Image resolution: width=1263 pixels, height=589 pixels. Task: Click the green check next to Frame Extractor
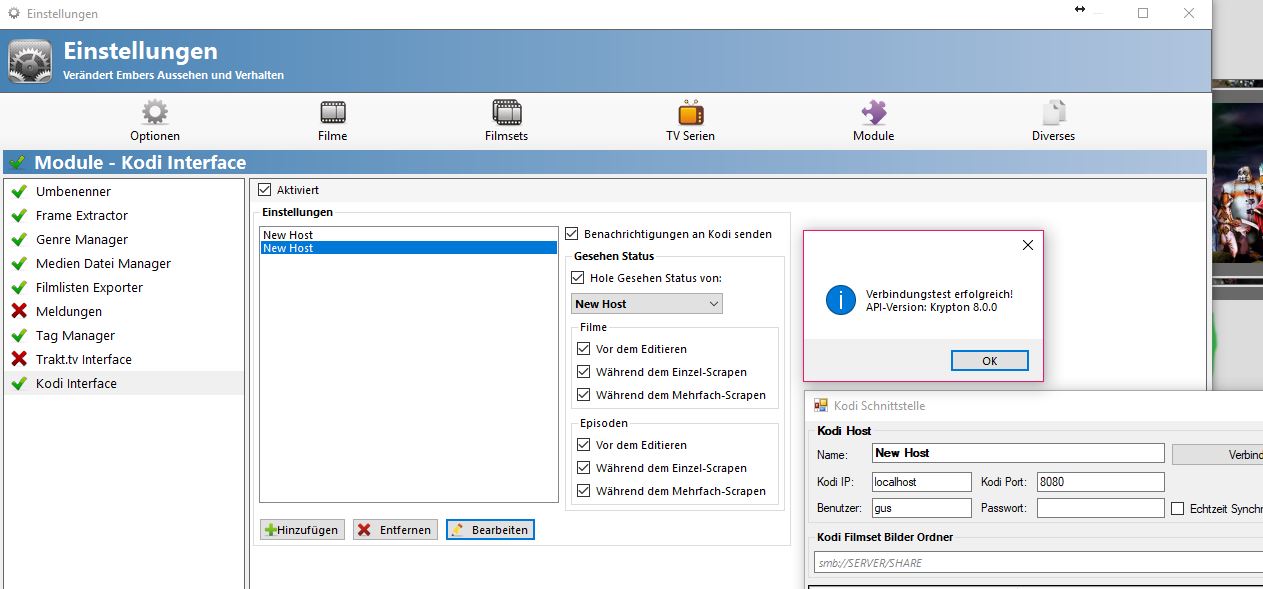point(19,215)
